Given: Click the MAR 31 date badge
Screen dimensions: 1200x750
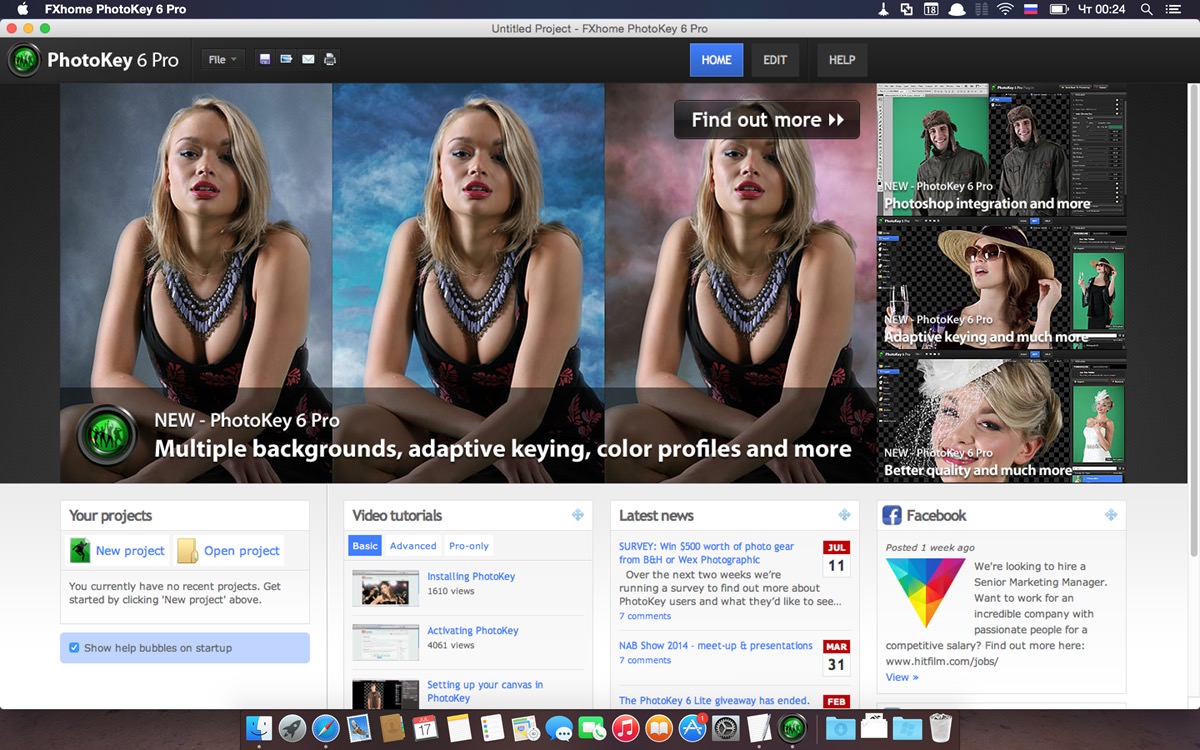Looking at the screenshot, I should (836, 658).
